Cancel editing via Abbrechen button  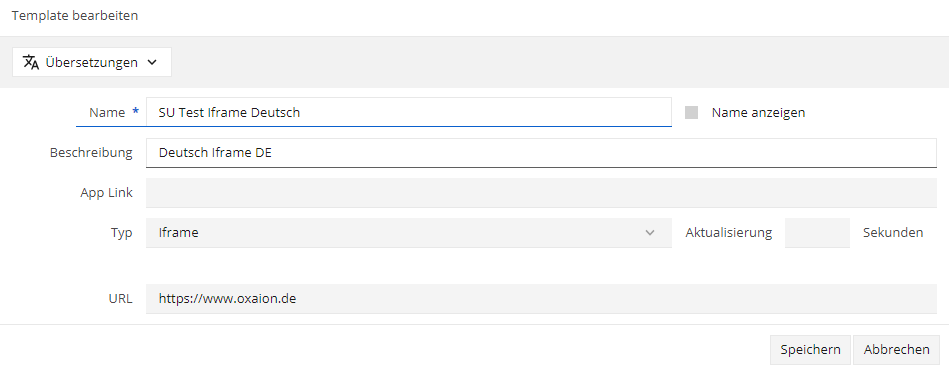point(896,350)
